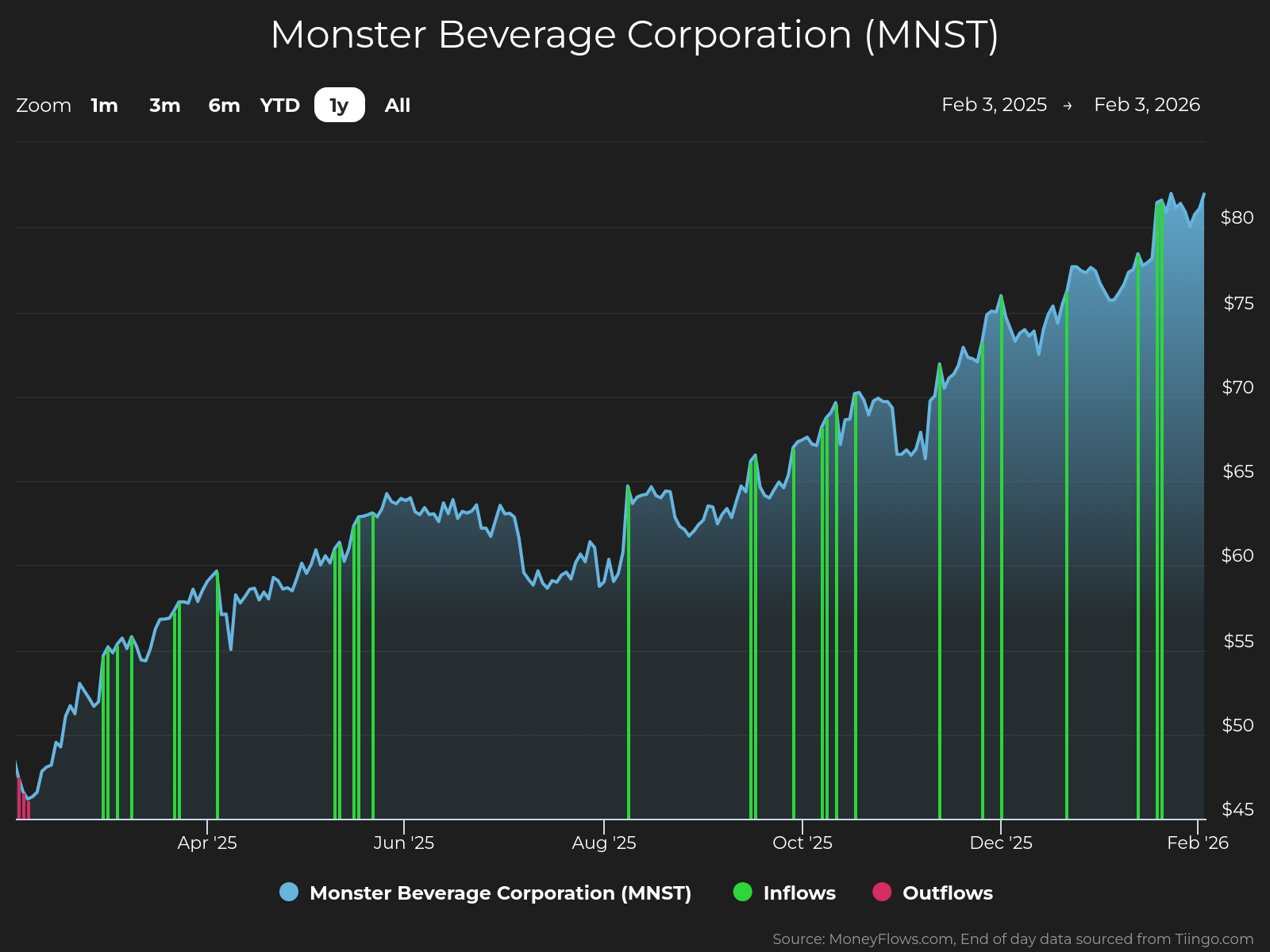This screenshot has width=1270, height=952.
Task: Toggle the Inflows legend item
Action: (784, 892)
